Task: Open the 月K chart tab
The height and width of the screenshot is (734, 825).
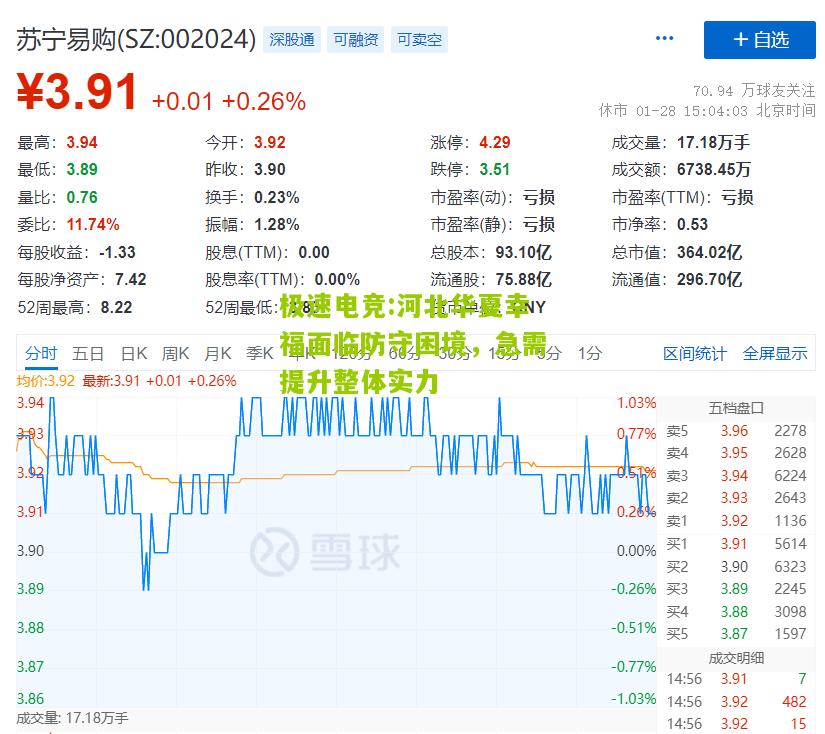Action: click(x=217, y=353)
